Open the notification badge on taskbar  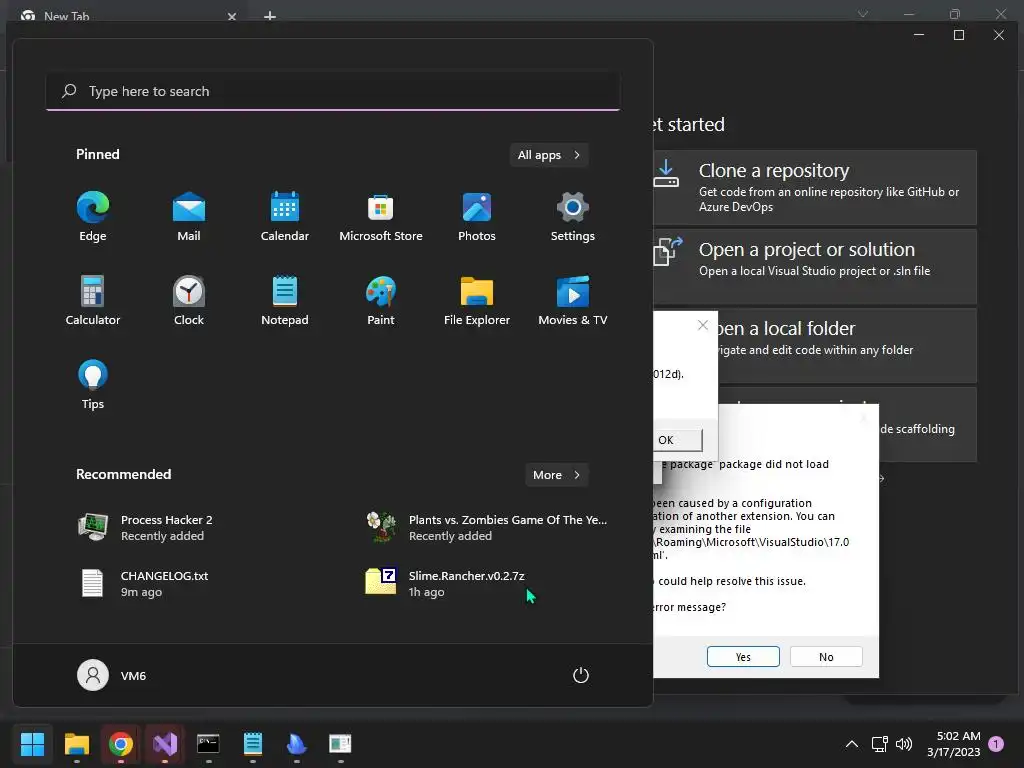click(x=996, y=743)
